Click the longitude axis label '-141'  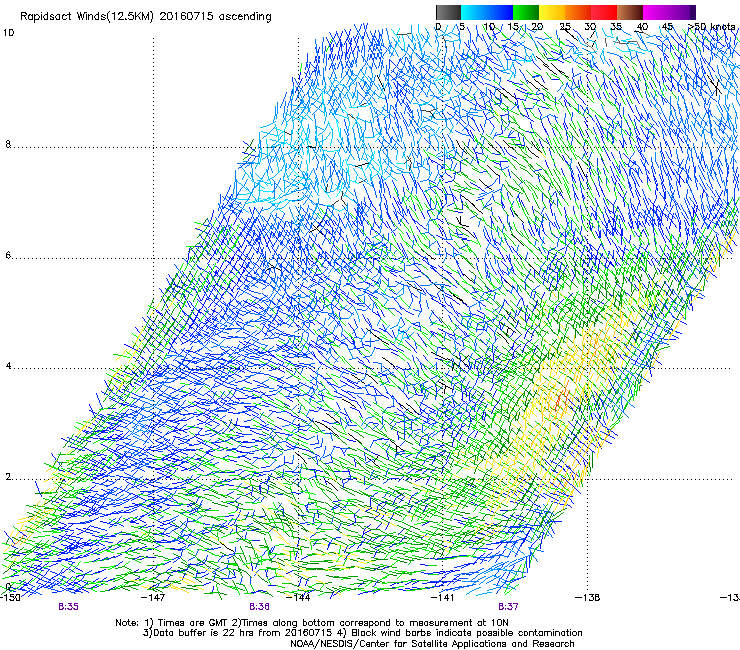(443, 598)
